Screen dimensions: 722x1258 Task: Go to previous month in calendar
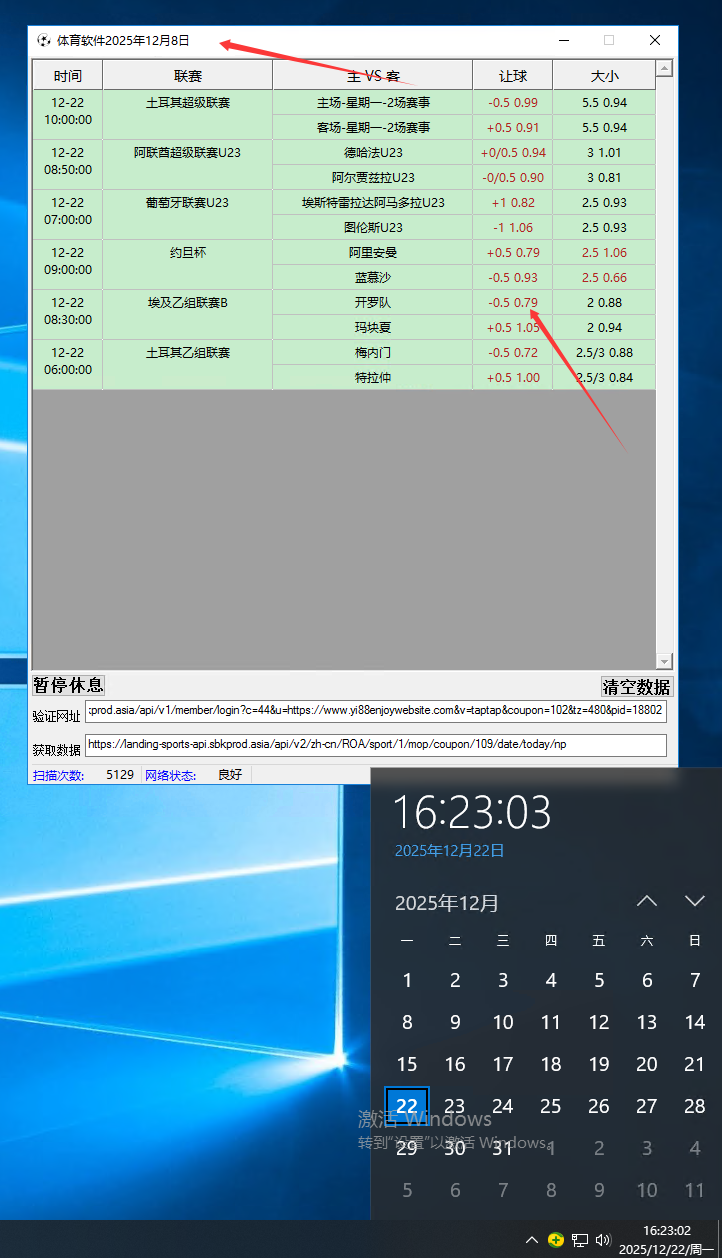coord(647,901)
